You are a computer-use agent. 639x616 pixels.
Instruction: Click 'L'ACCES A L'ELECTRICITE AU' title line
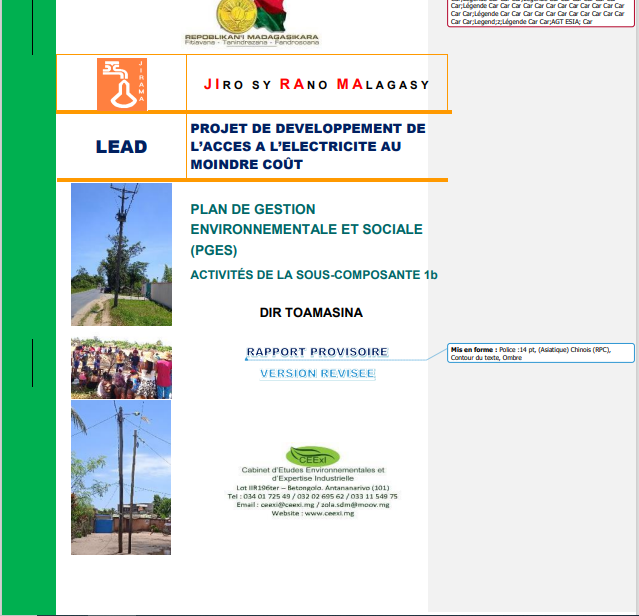296,146
